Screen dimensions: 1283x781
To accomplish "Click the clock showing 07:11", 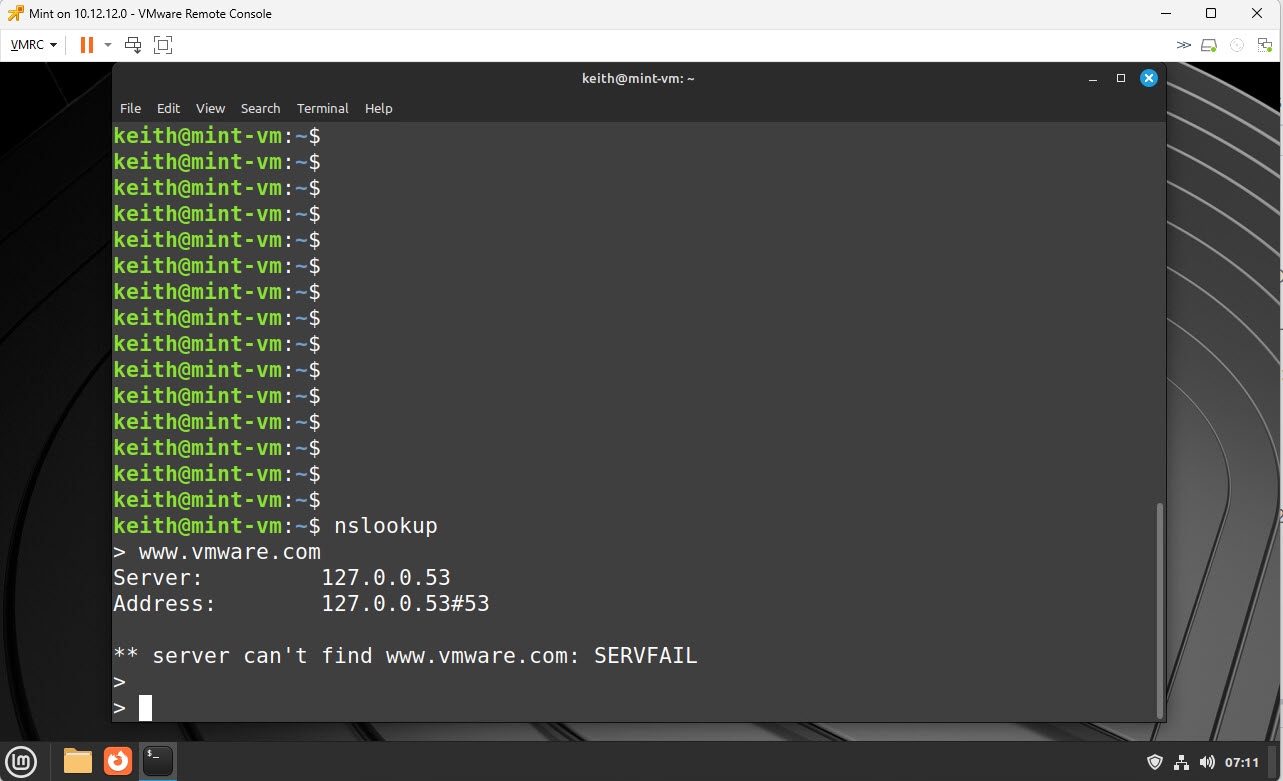I will tap(1242, 762).
